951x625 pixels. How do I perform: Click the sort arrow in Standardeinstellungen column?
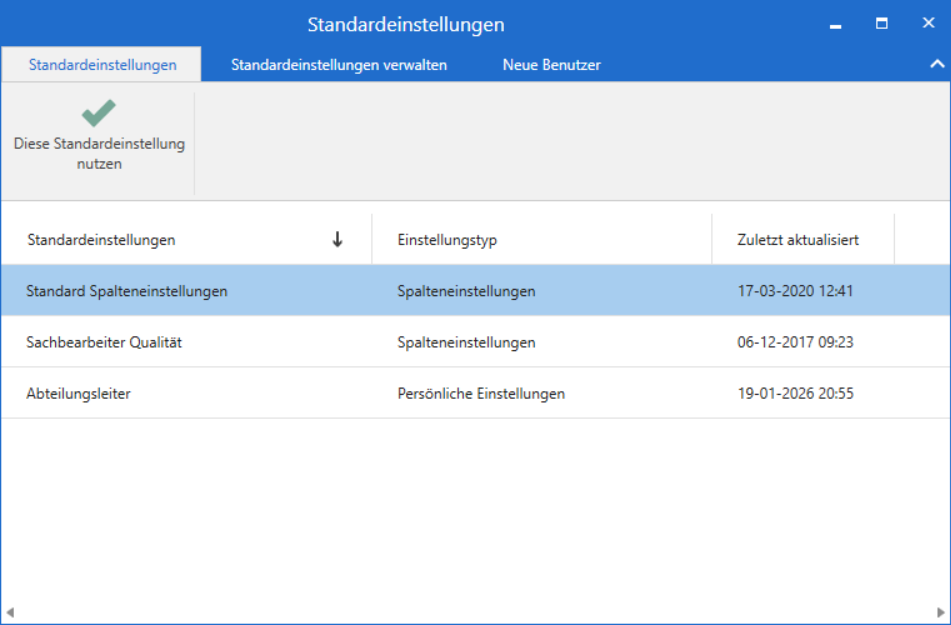[337, 240]
